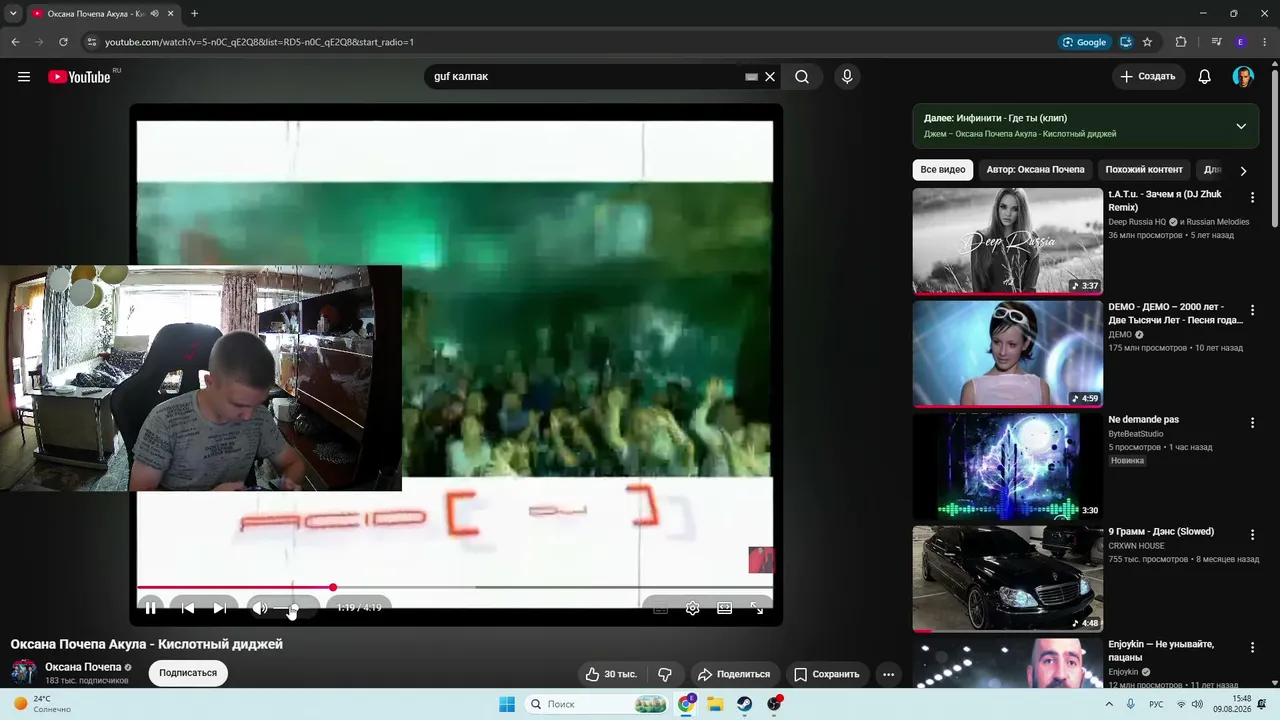The image size is (1280, 720).
Task: Click the Поделиться share button
Action: click(x=734, y=674)
